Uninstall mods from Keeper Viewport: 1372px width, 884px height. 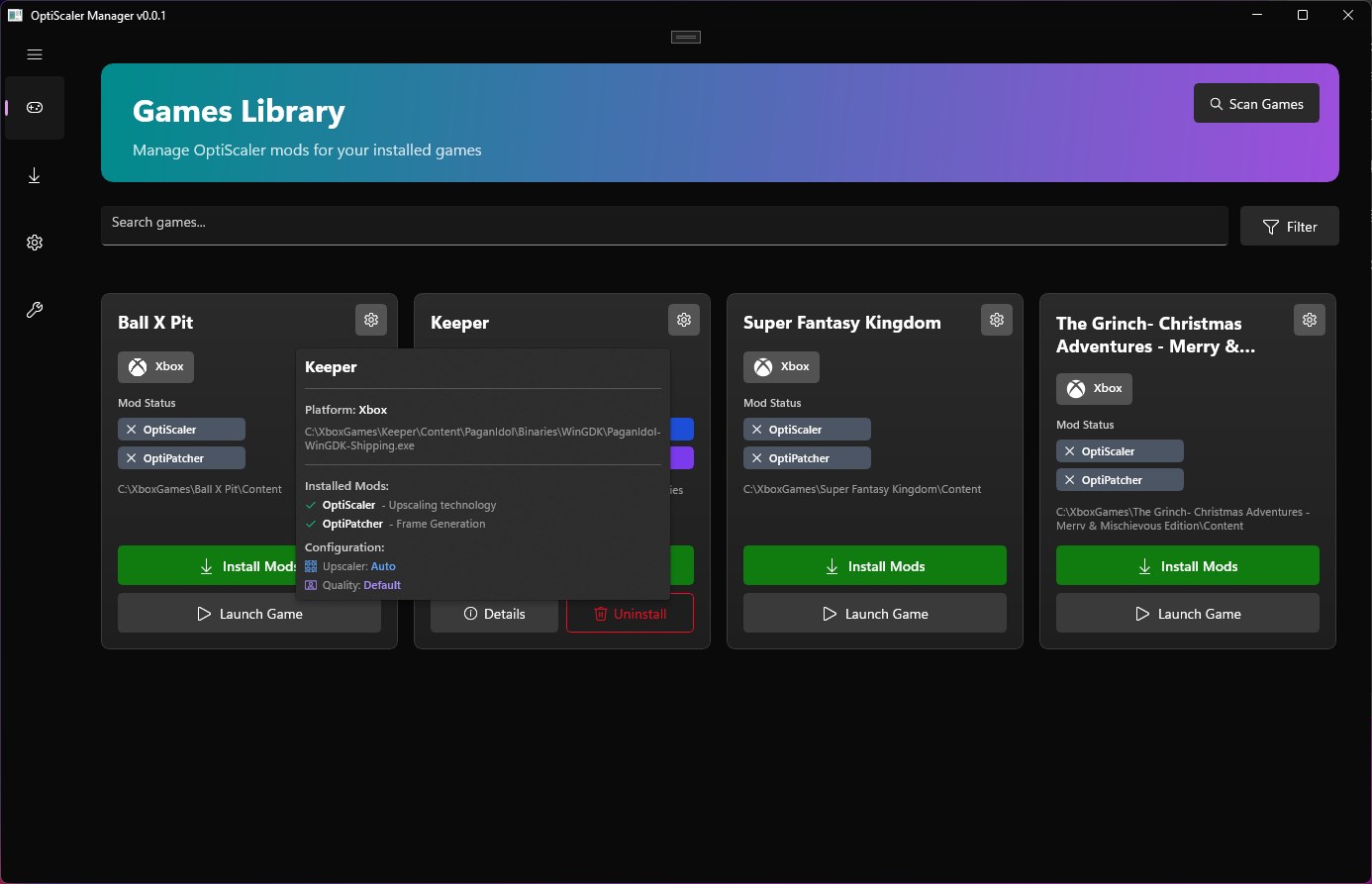(630, 614)
